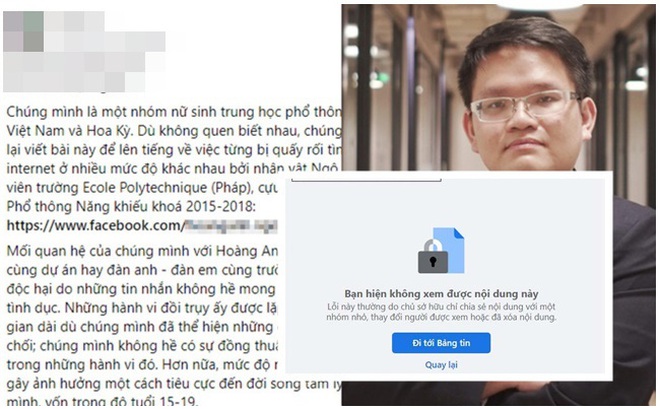660x409 pixels.
Task: Click the blue document icon behind the padlock
Action: (x=449, y=250)
